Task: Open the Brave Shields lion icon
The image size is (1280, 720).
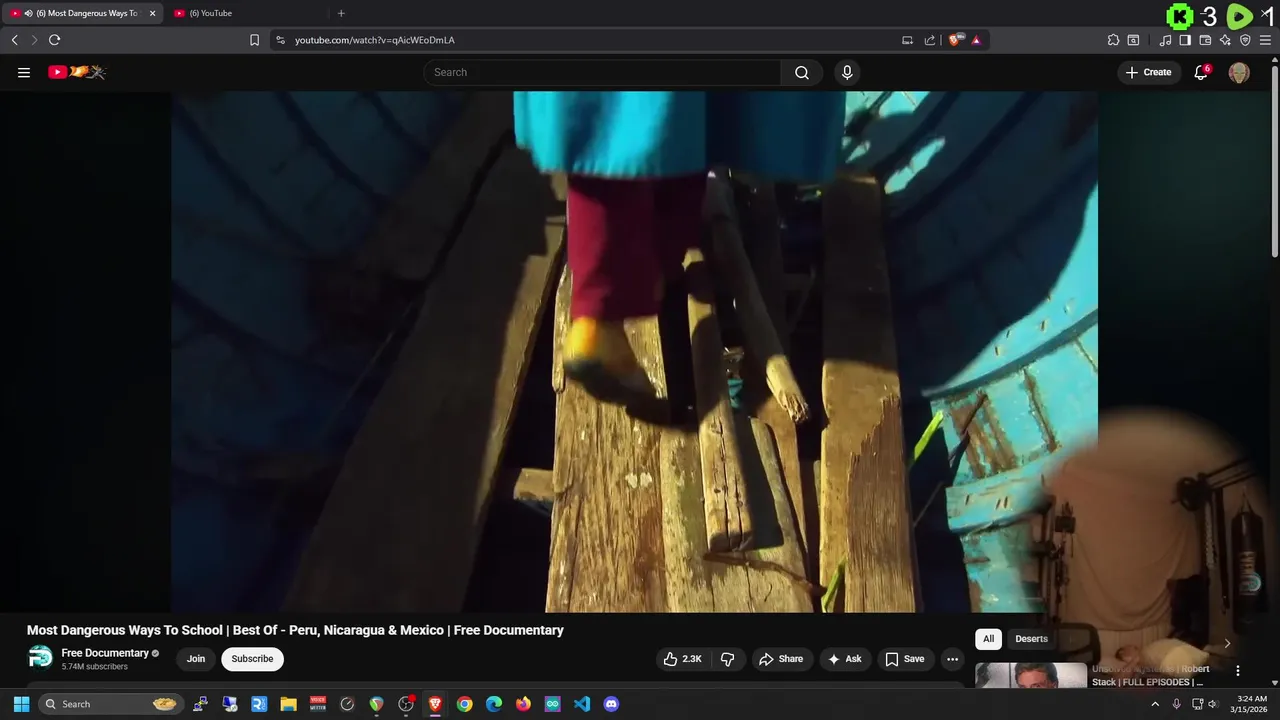Action: coord(955,40)
